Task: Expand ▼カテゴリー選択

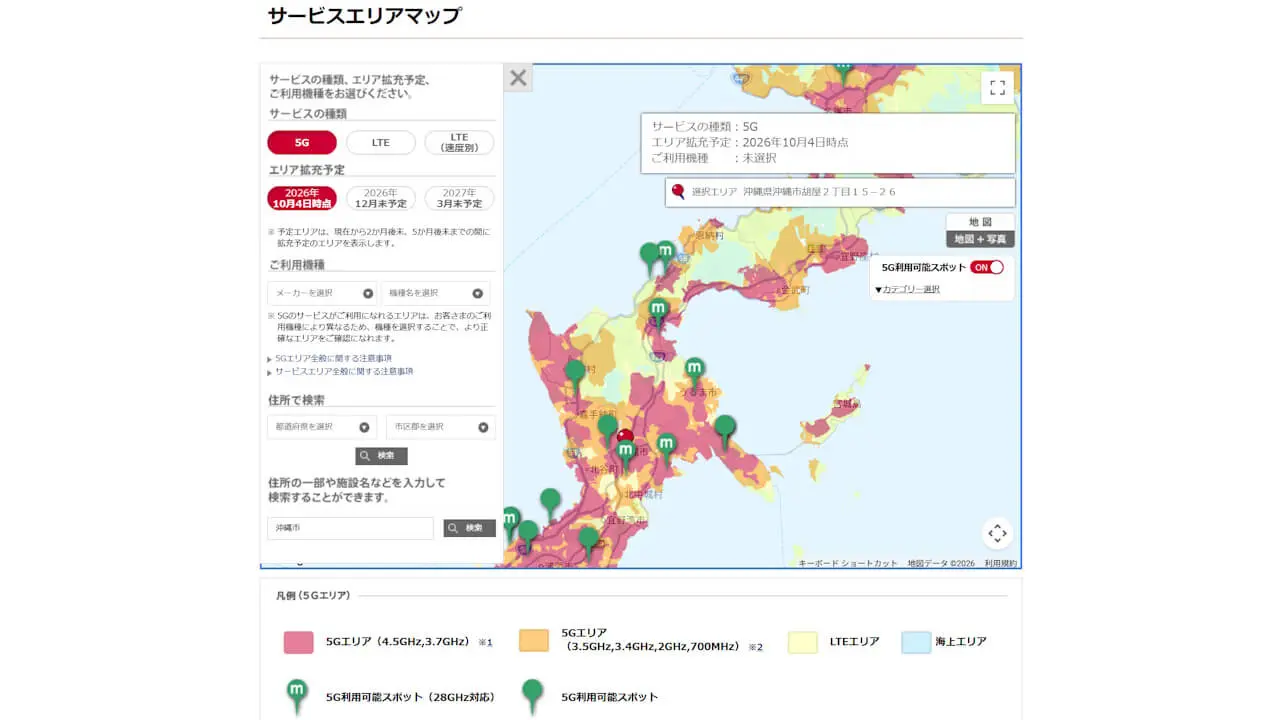Action: click(x=907, y=290)
